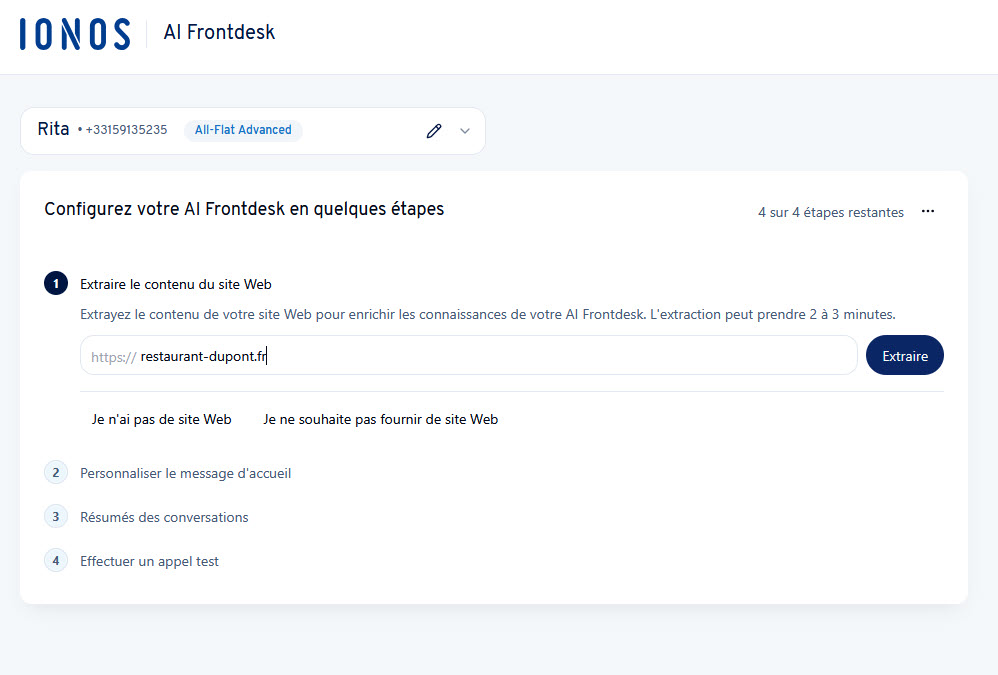Click the Rita assistant name
Viewport: 998px width, 675px height.
(x=53, y=129)
